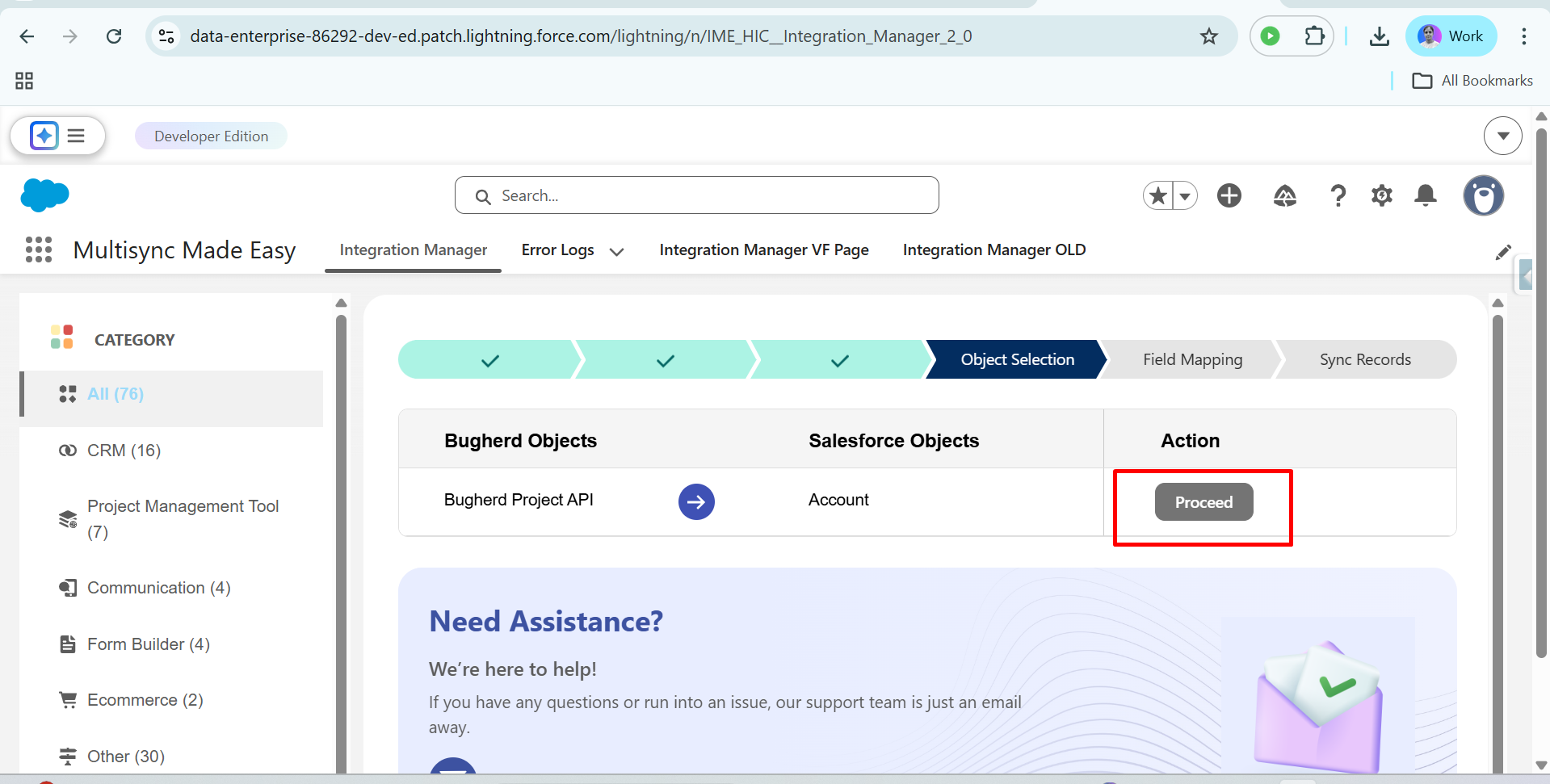Select the Field Mapping step
This screenshot has height=784, width=1550.
coord(1192,360)
